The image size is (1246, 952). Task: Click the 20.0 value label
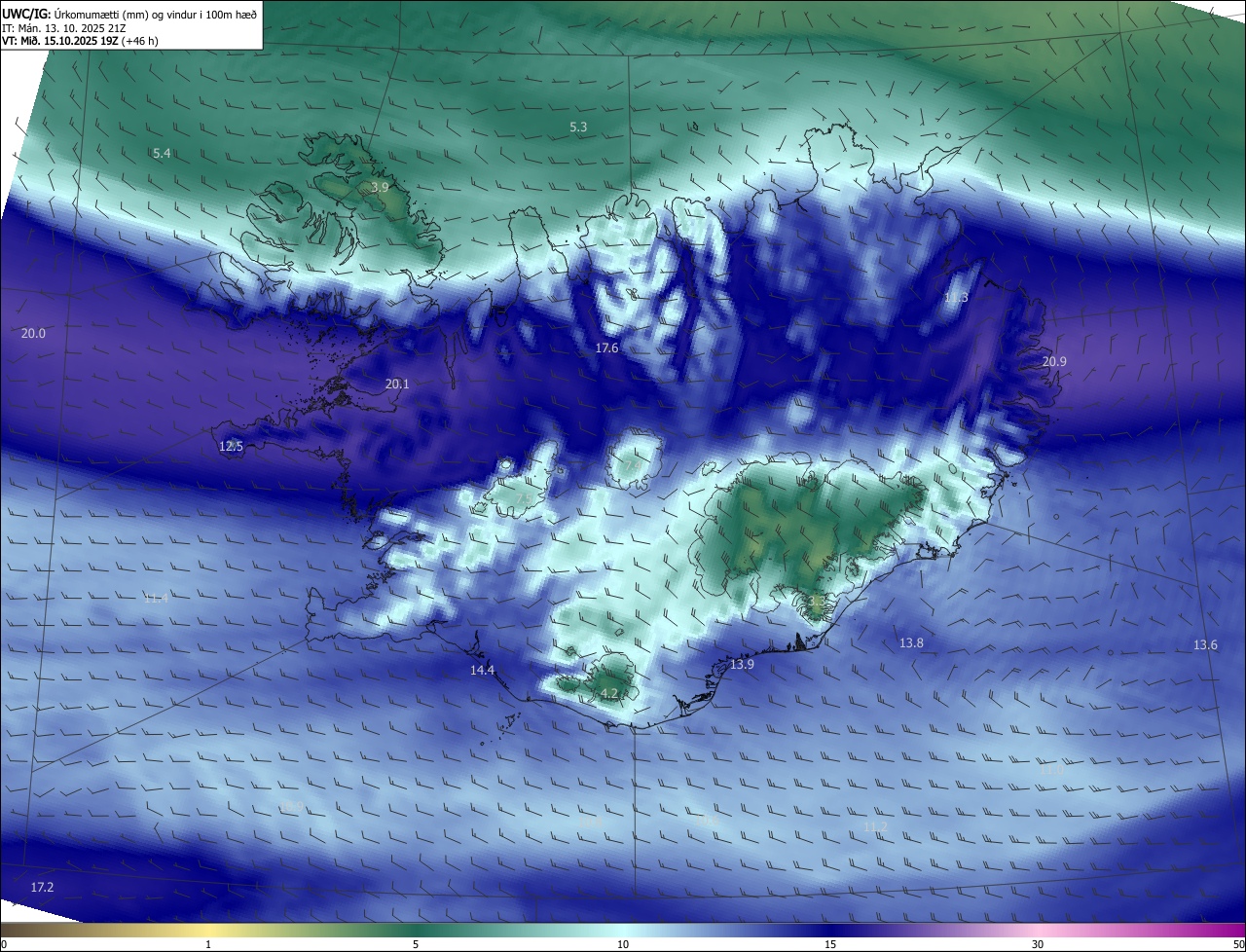coord(33,334)
